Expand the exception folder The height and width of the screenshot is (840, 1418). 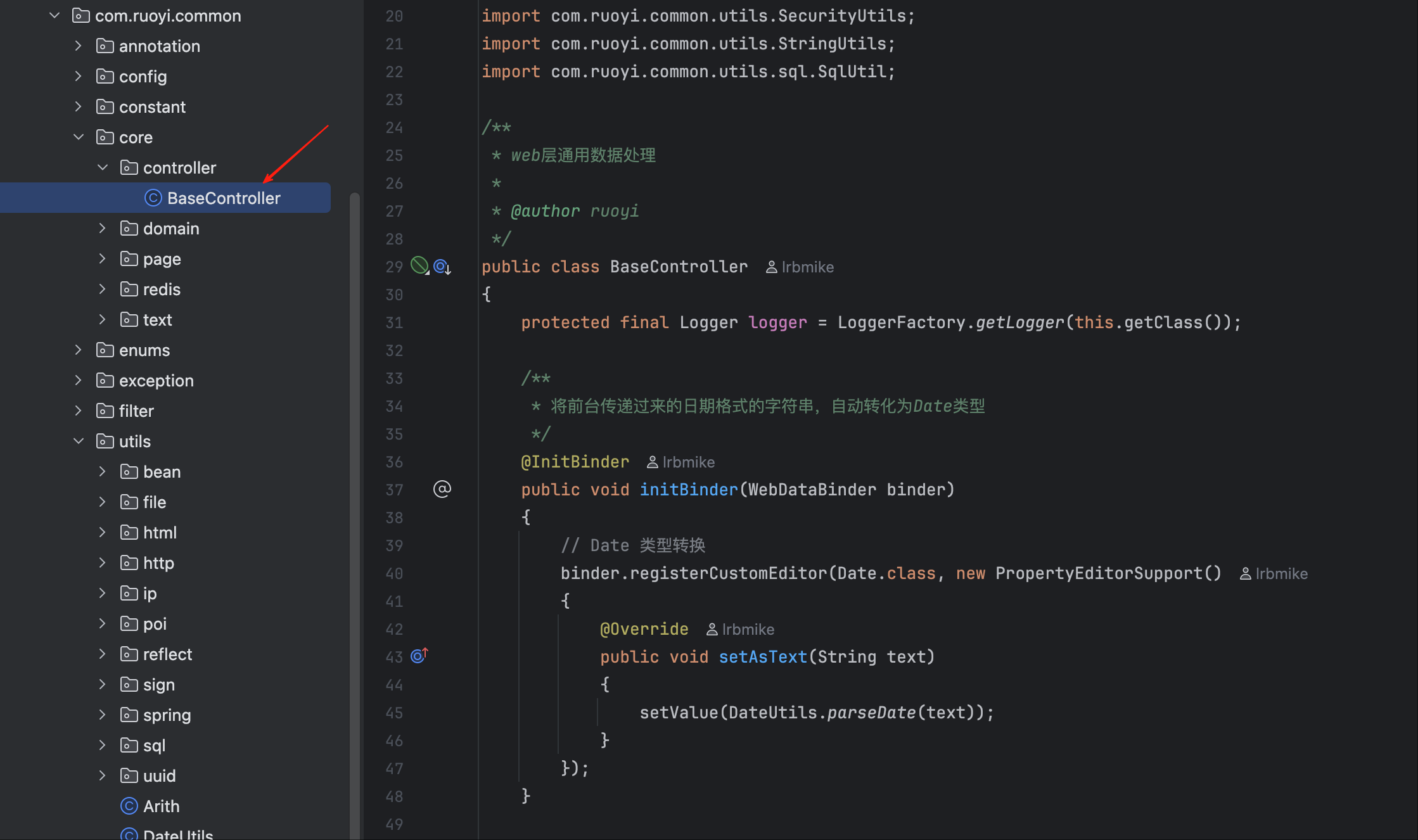[79, 381]
